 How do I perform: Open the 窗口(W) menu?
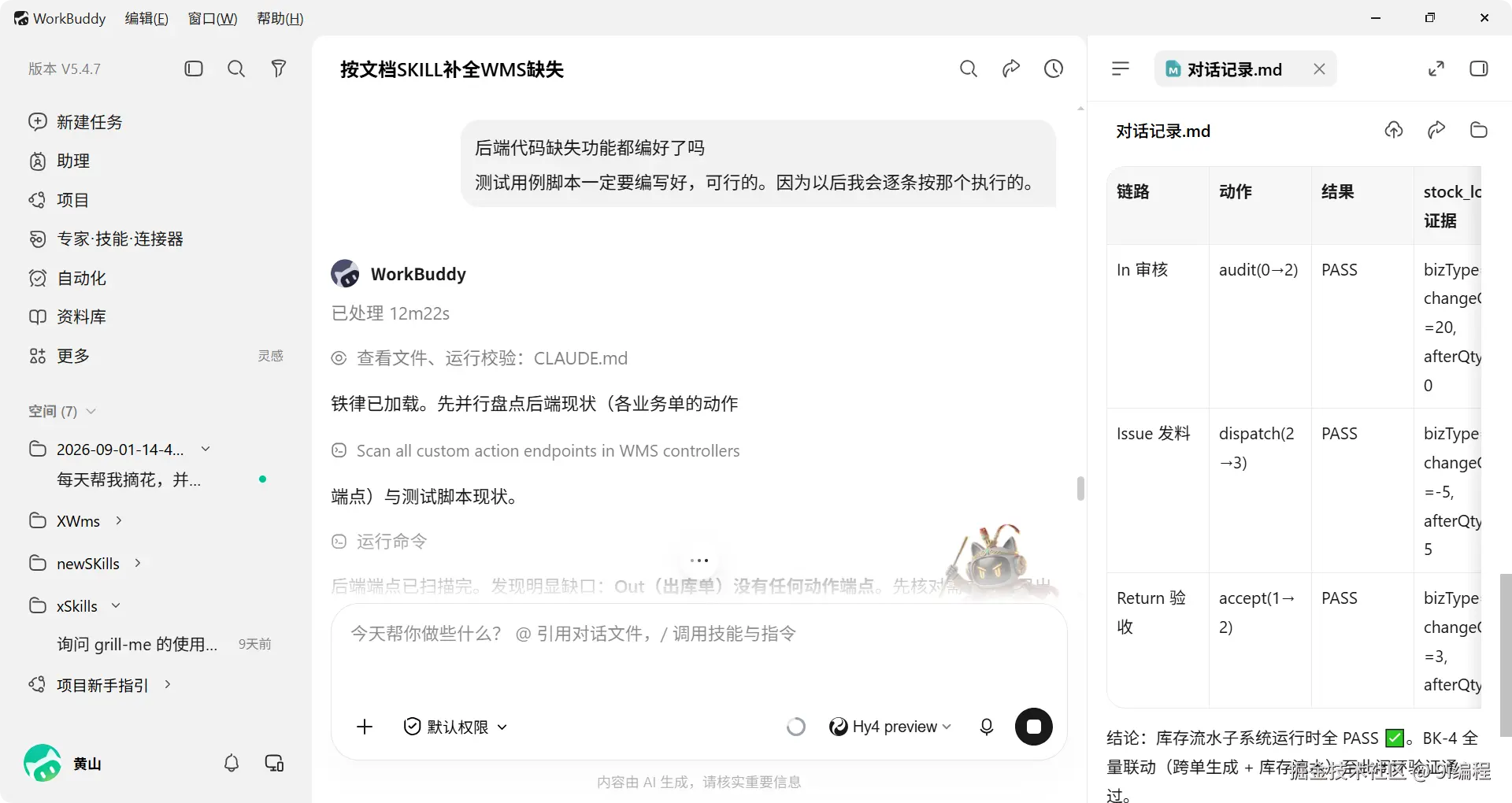(213, 18)
